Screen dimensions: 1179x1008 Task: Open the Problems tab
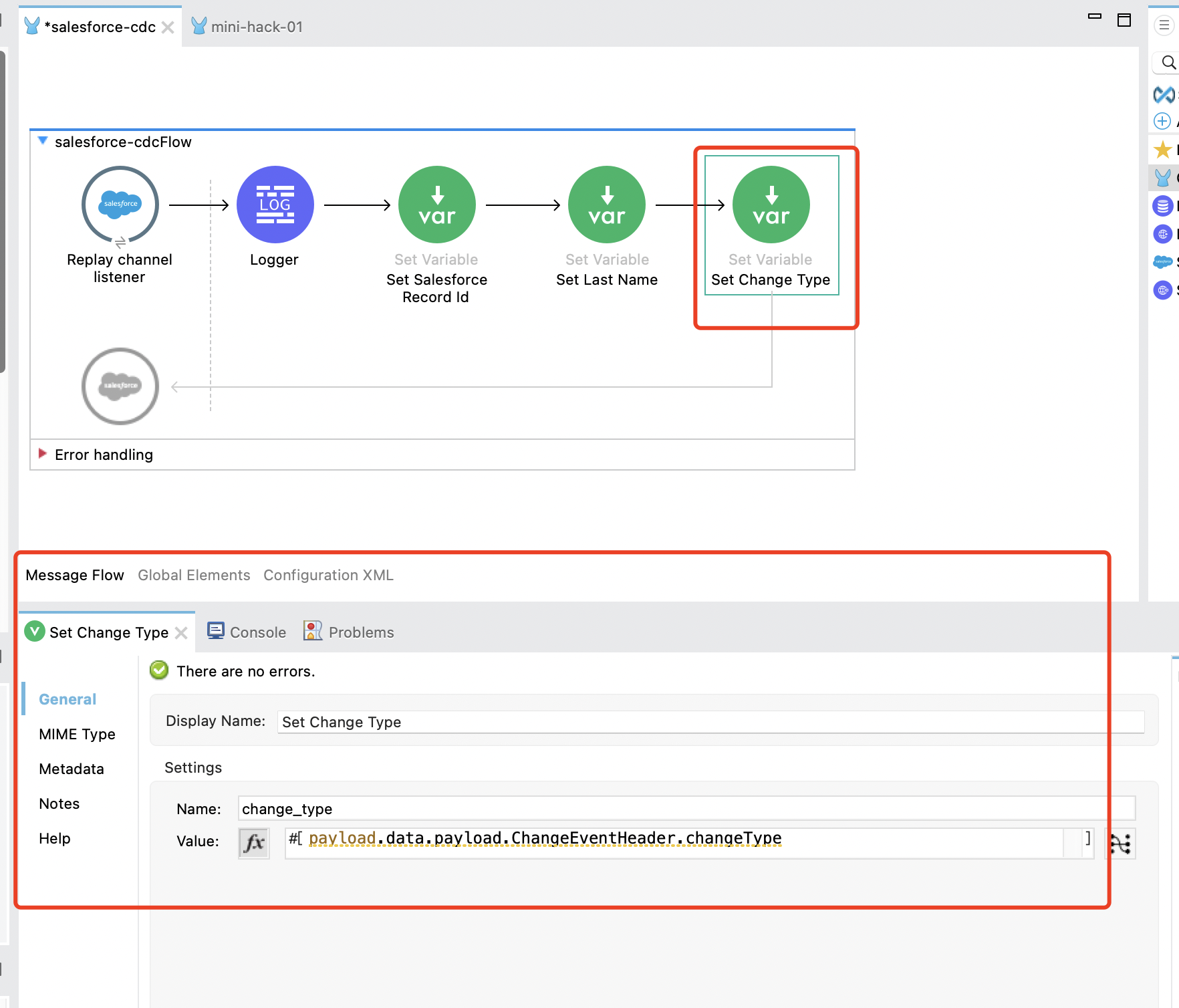349,632
